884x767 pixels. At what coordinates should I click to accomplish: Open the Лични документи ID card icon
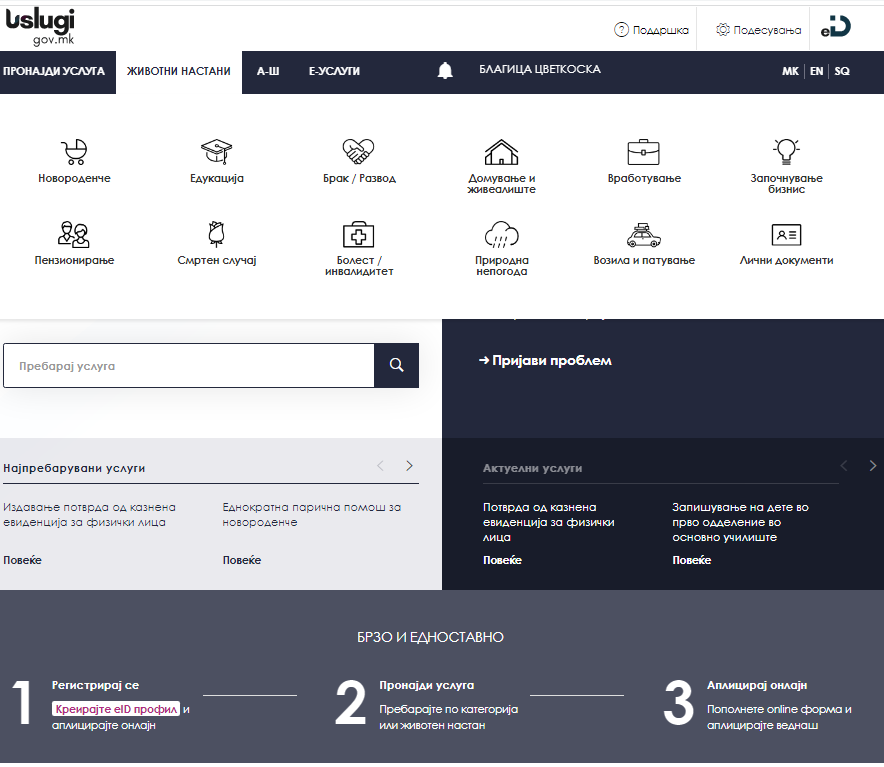(x=786, y=235)
